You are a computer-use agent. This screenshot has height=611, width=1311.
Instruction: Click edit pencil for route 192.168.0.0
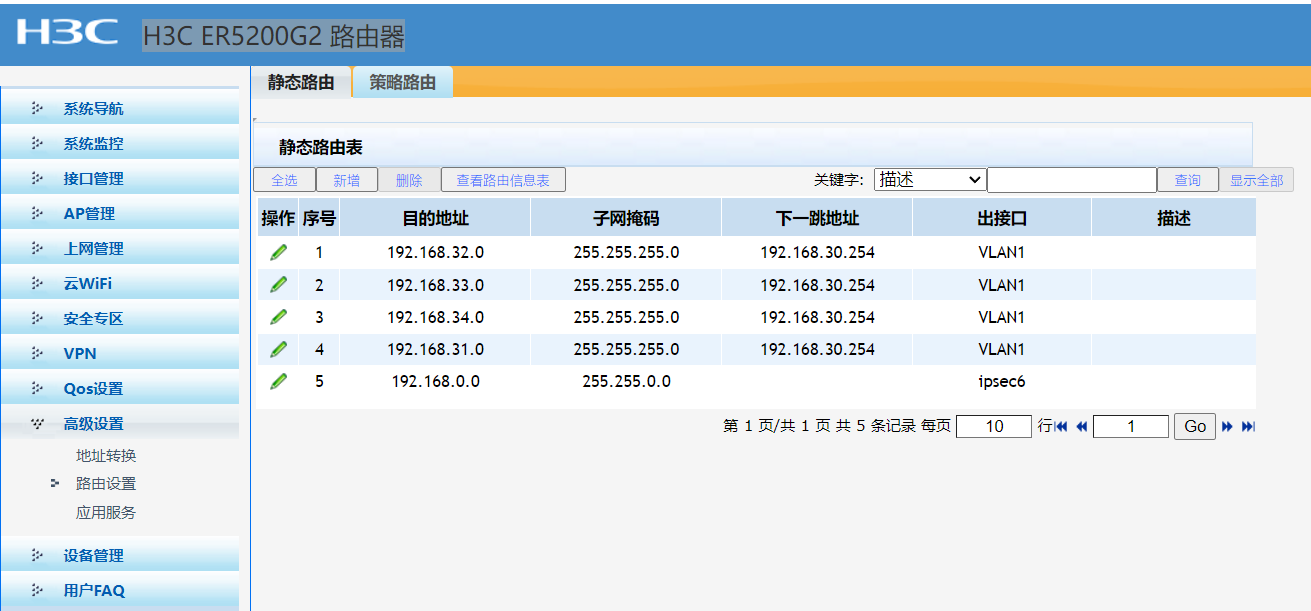(x=278, y=380)
